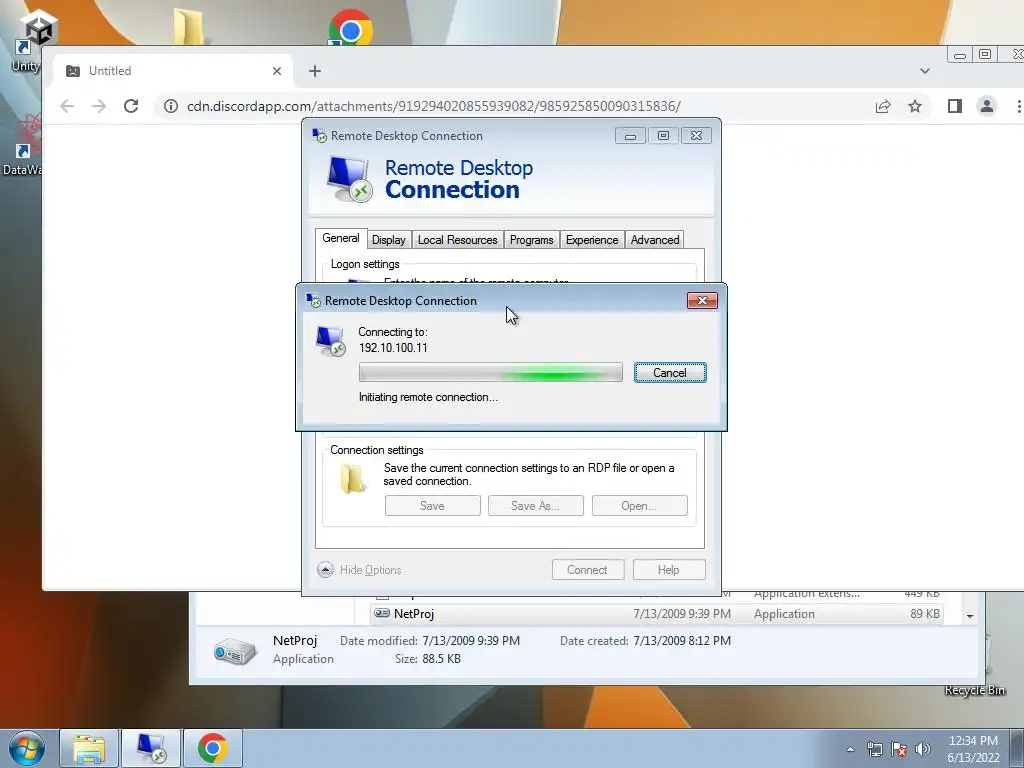Click the NetProj projector icon in details pane
This screenshot has width=1024, height=768.
pyautogui.click(x=234, y=651)
